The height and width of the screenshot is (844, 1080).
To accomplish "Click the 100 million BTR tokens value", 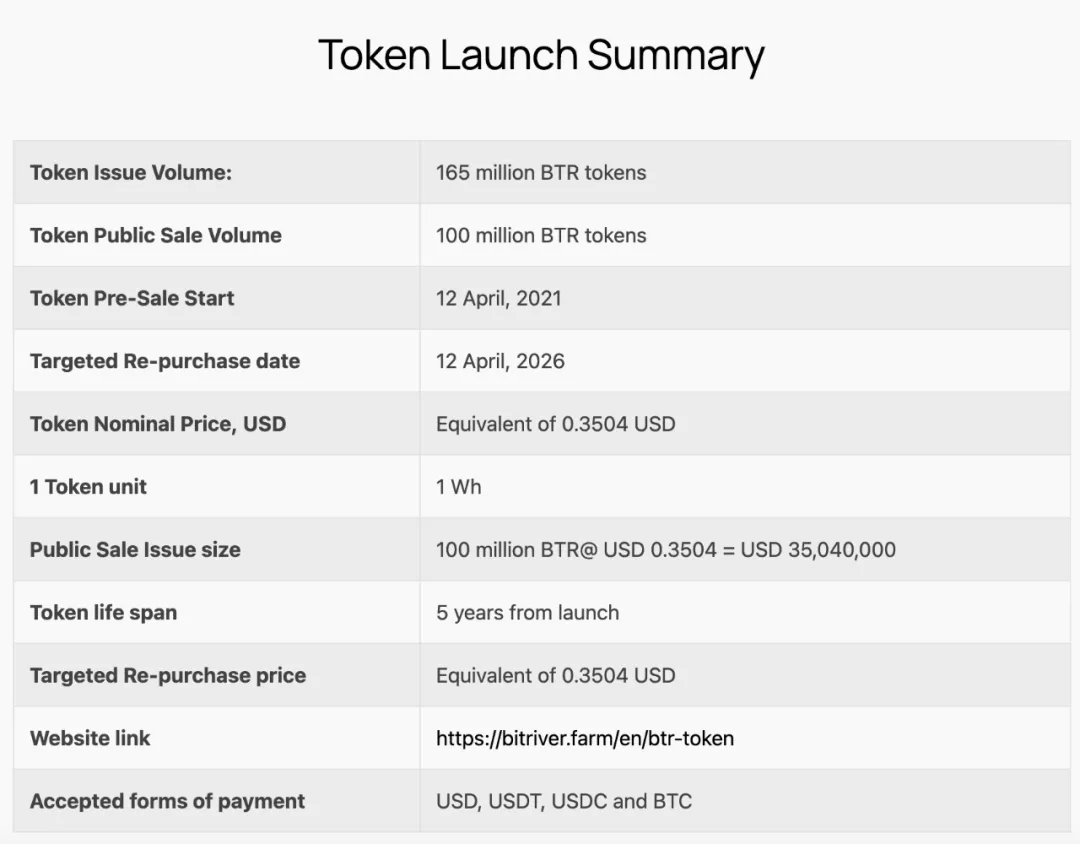I will (541, 235).
